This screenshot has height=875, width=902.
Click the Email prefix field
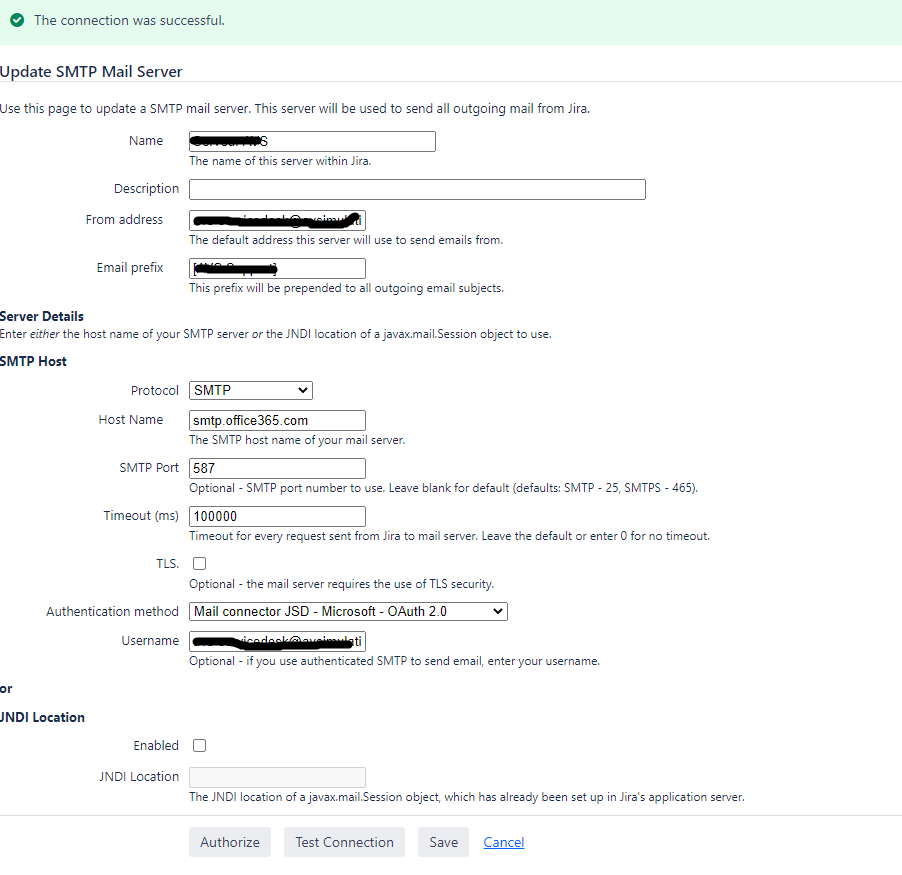pyautogui.click(x=277, y=269)
